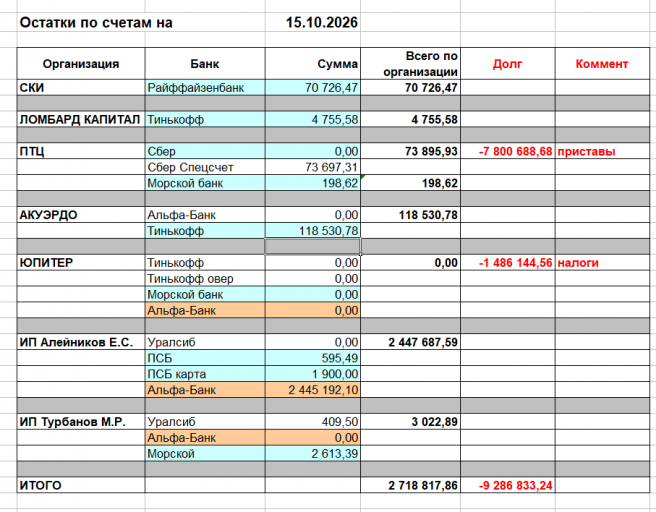Click the orange 'Альфа-Банк' cell under ЮПИТЕР
The width and height of the screenshot is (656, 512).
pos(205,310)
